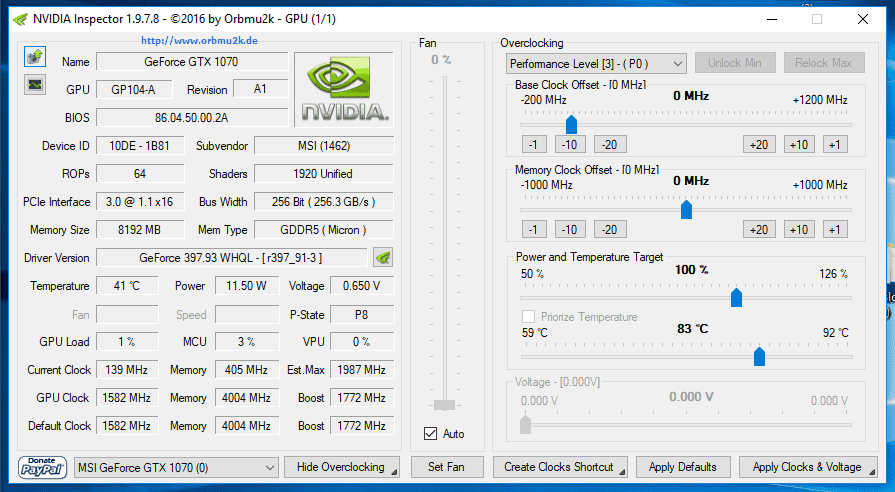Click Memory Clock Offset +20 button
The width and height of the screenshot is (895, 492).
pos(759,229)
